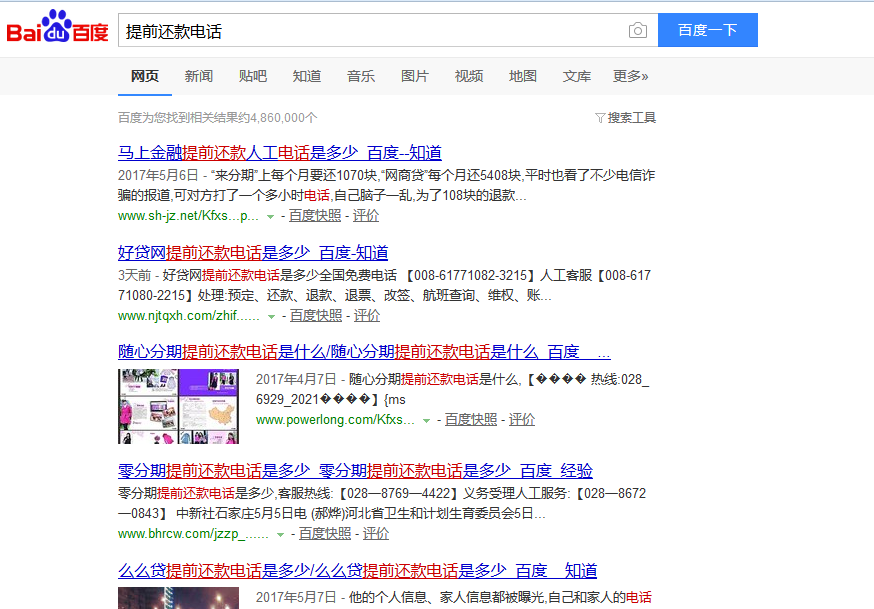Open the 文库 tab
The height and width of the screenshot is (609, 874).
(576, 76)
